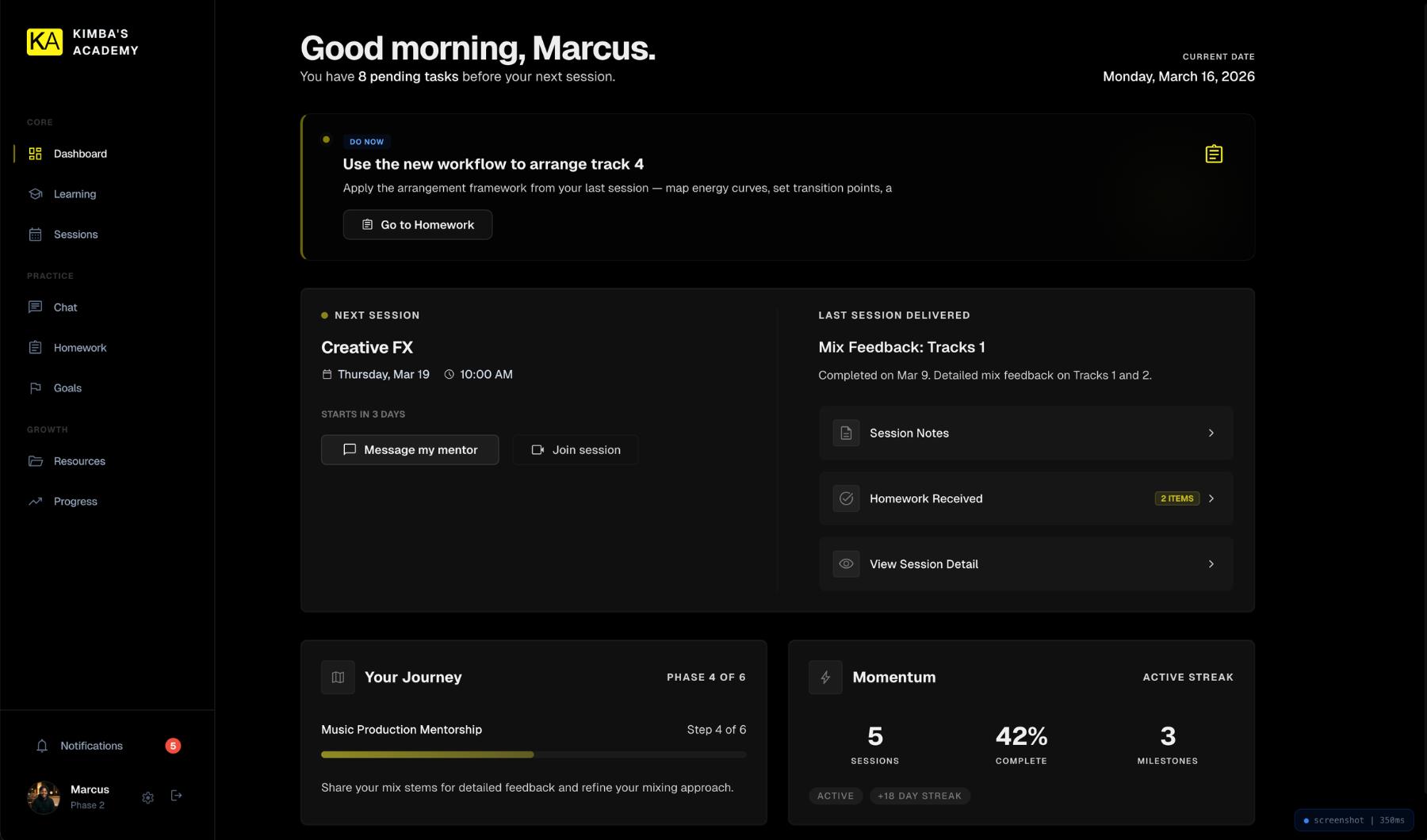Click the notifications bell icon
The height and width of the screenshot is (840, 1427).
42,746
